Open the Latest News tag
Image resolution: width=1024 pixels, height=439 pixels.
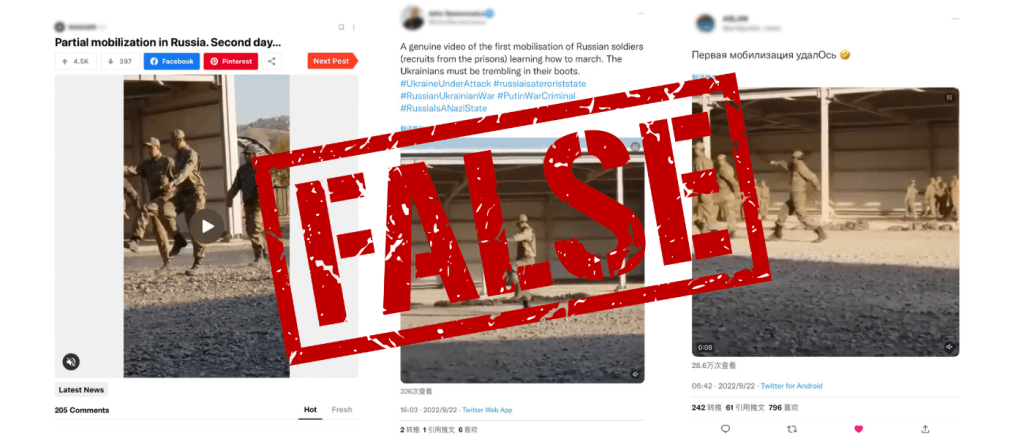(x=81, y=390)
